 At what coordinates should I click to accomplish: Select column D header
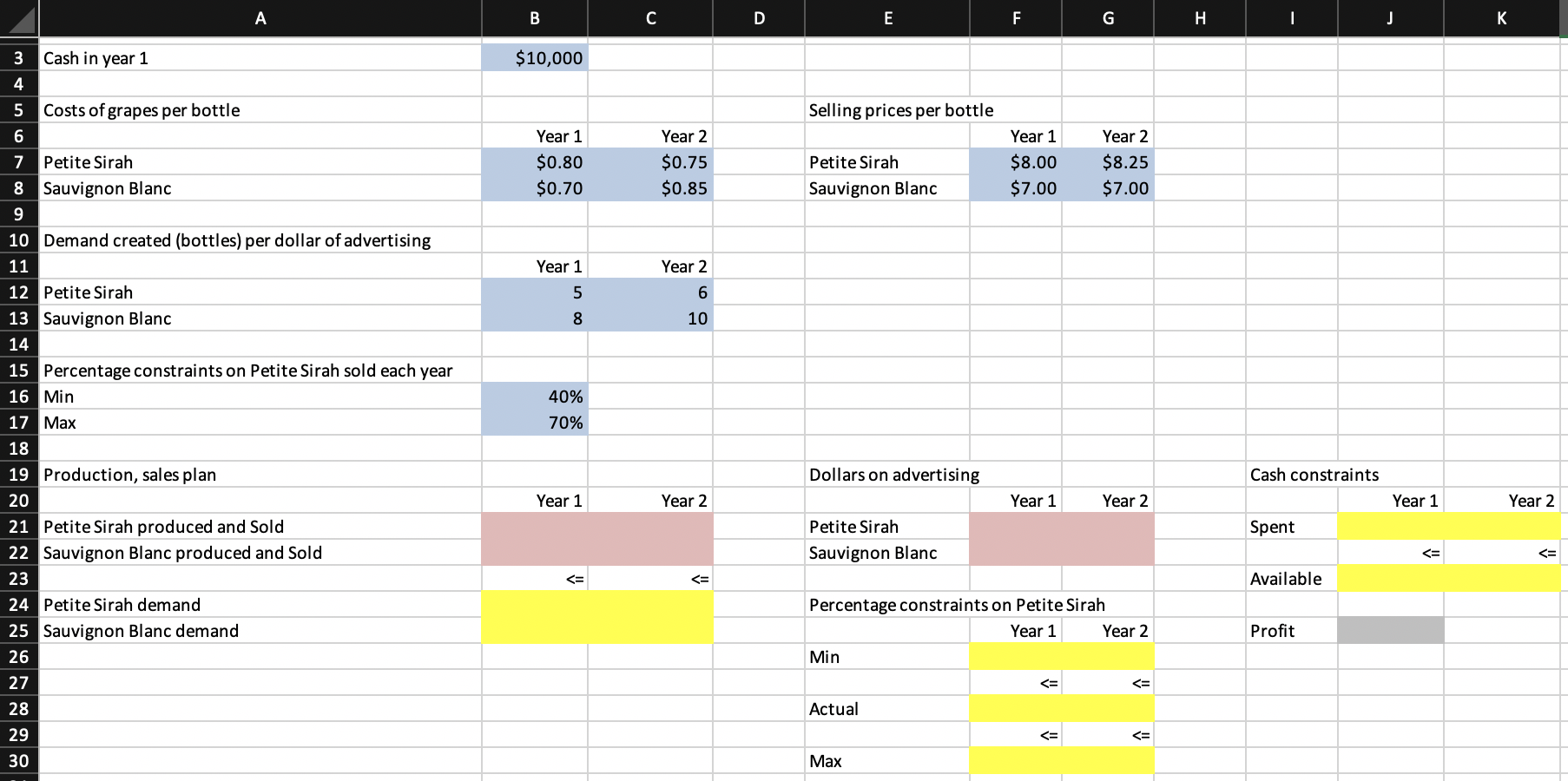pyautogui.click(x=759, y=18)
